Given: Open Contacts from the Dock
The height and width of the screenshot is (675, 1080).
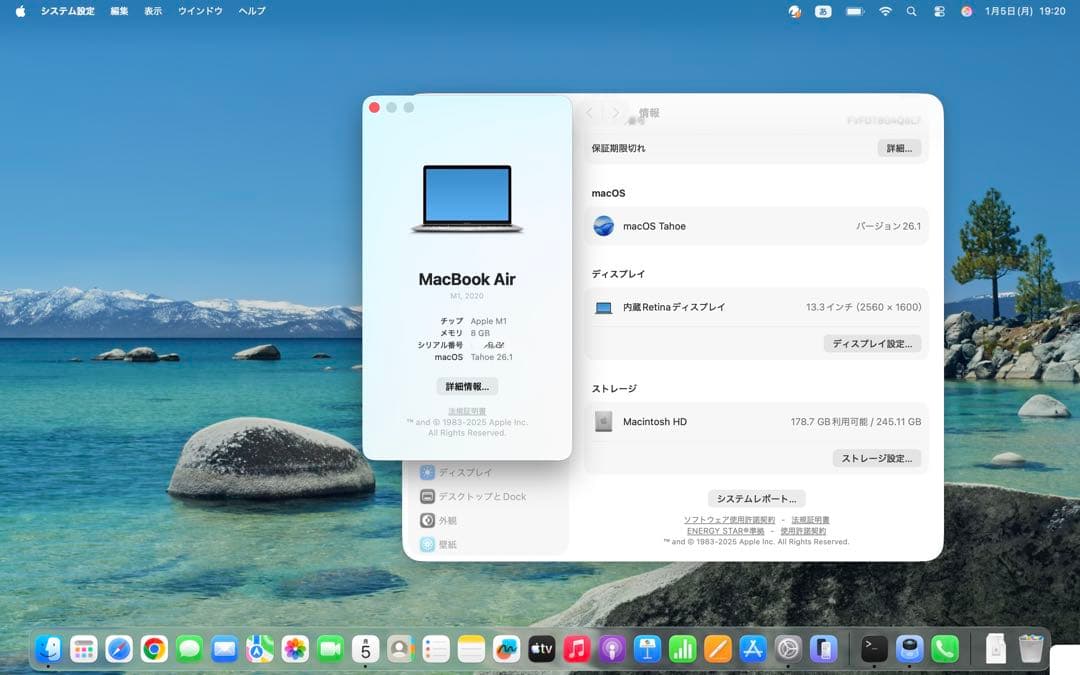Looking at the screenshot, I should [x=401, y=649].
